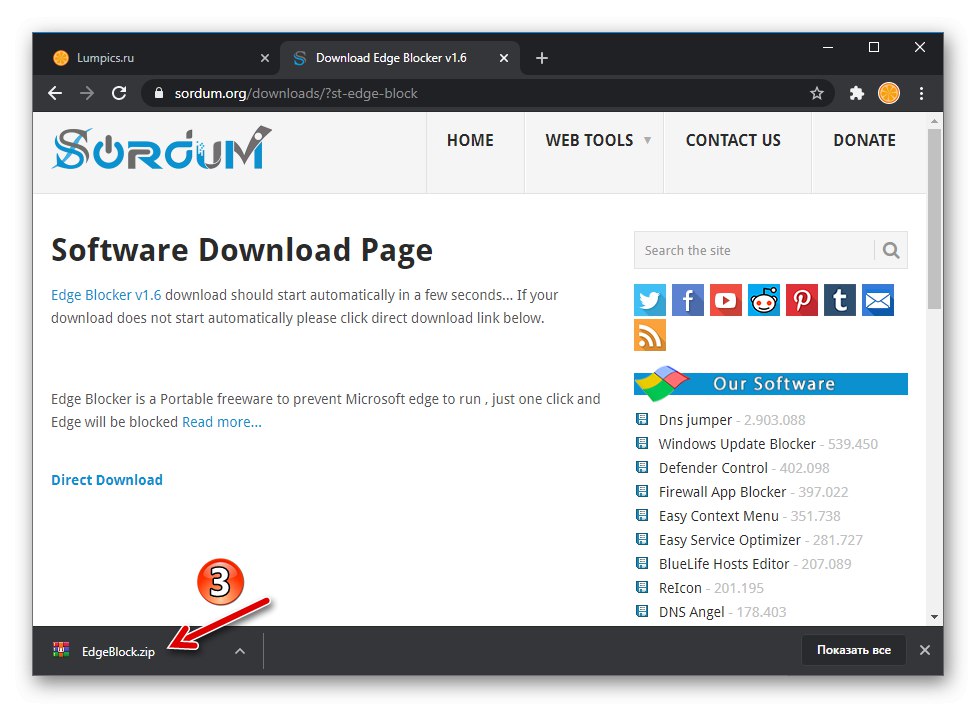Click the Direct Download link
Screen dimensions: 976x708
coord(107,480)
